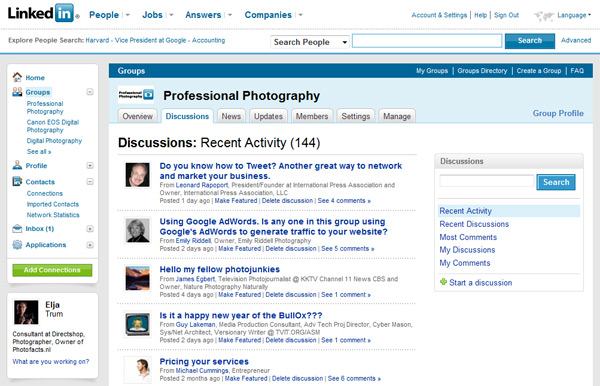The width and height of the screenshot is (600, 386).
Task: Open the People menu dropdown arrow
Action: [x=128, y=15]
